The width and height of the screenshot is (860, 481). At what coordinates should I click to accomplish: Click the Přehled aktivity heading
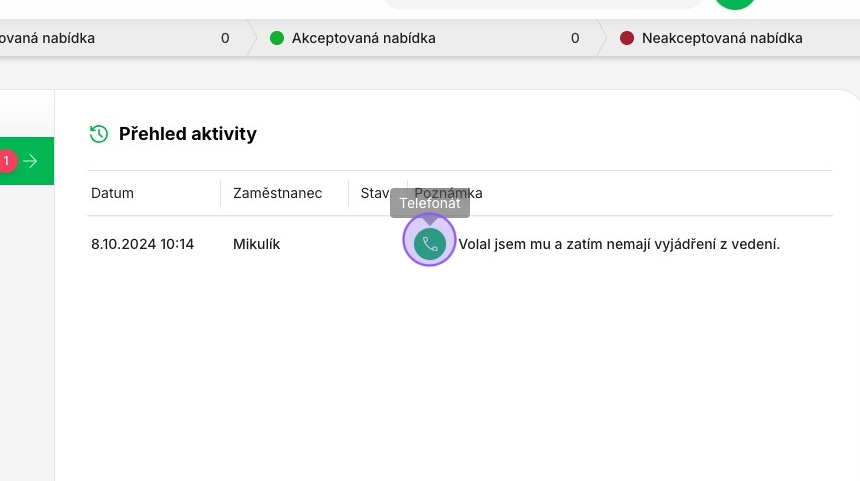tap(188, 134)
